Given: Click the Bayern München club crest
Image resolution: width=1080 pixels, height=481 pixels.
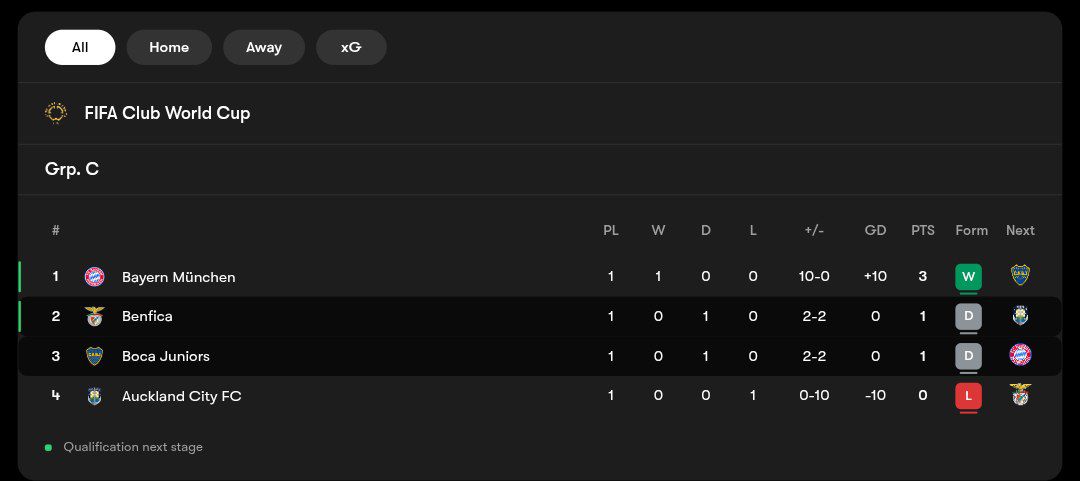Looking at the screenshot, I should point(94,276).
